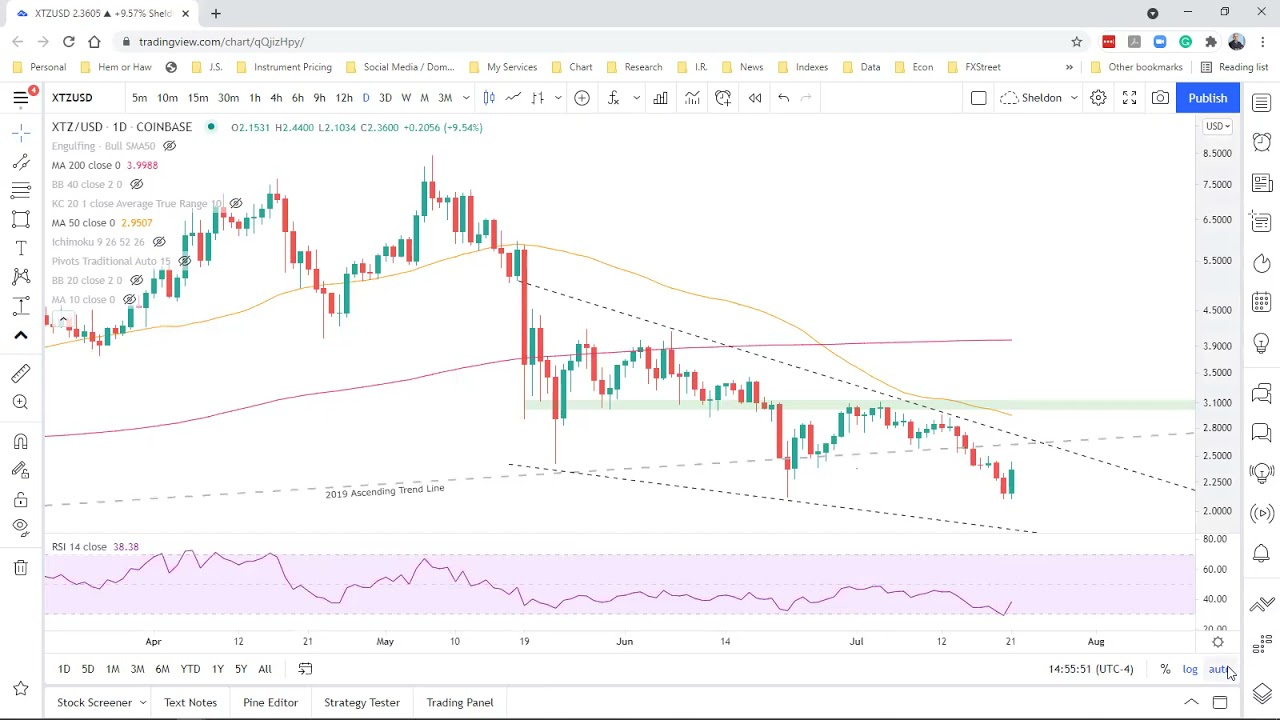The height and width of the screenshot is (720, 1280).
Task: Open the prediction and measurement tools
Action: tap(21, 306)
